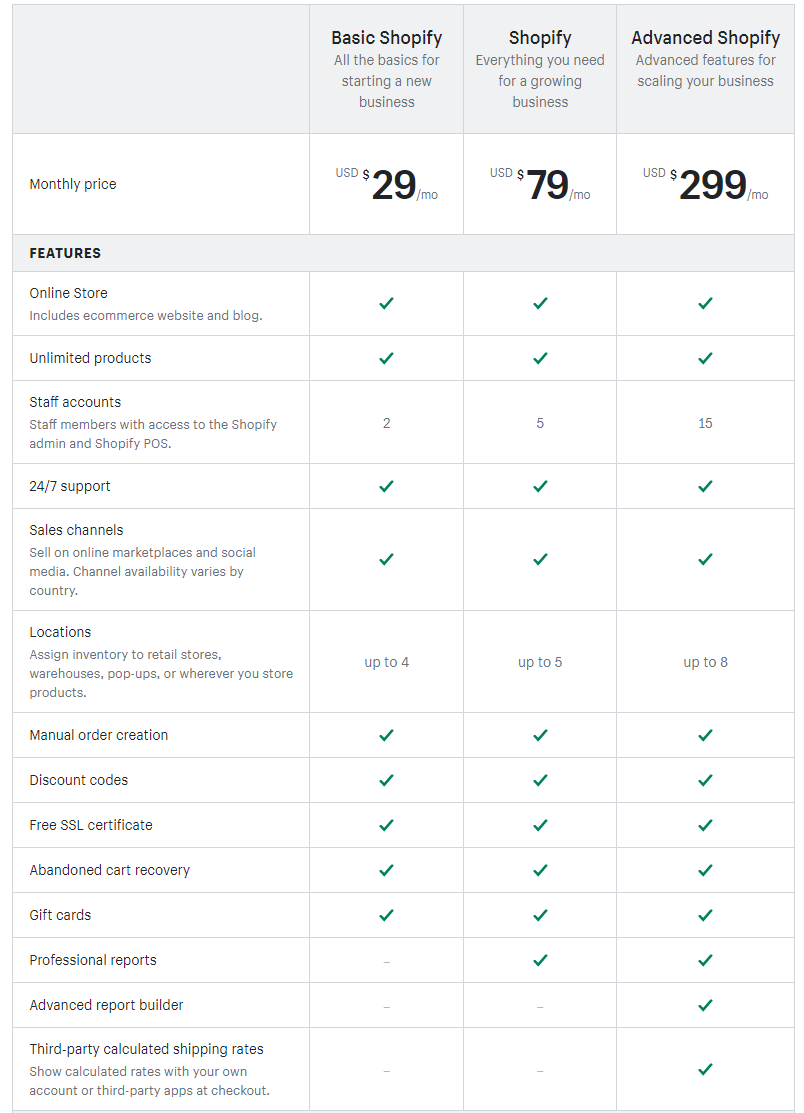Click Unlimited products checkmark in Shopify column
This screenshot has width=804, height=1113.
click(540, 358)
